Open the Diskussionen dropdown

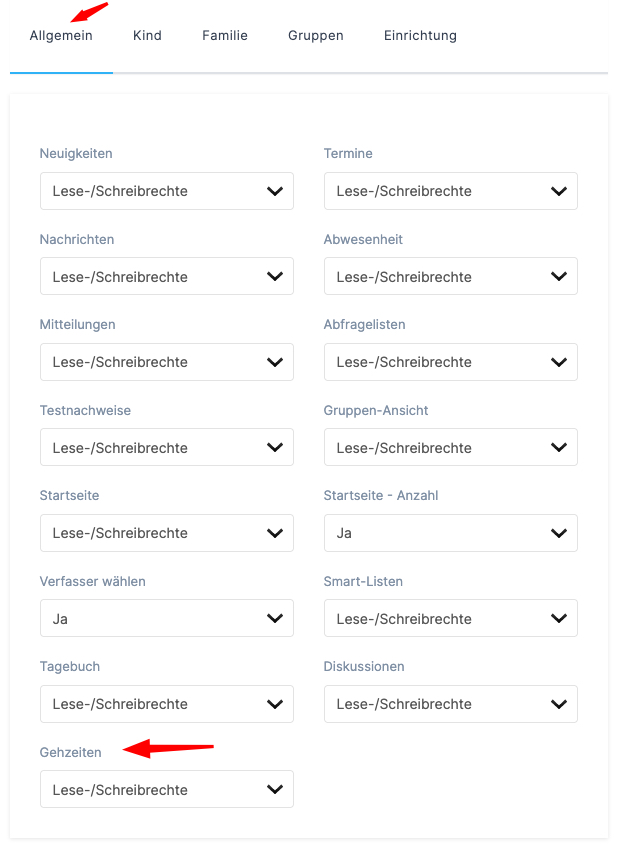(x=451, y=704)
